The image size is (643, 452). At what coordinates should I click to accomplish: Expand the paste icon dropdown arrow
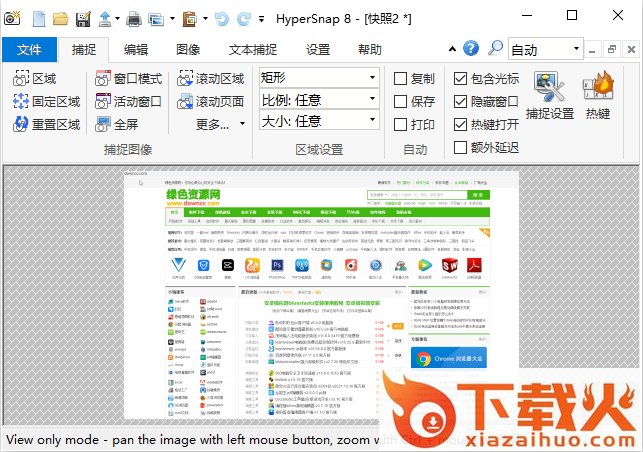pos(205,19)
